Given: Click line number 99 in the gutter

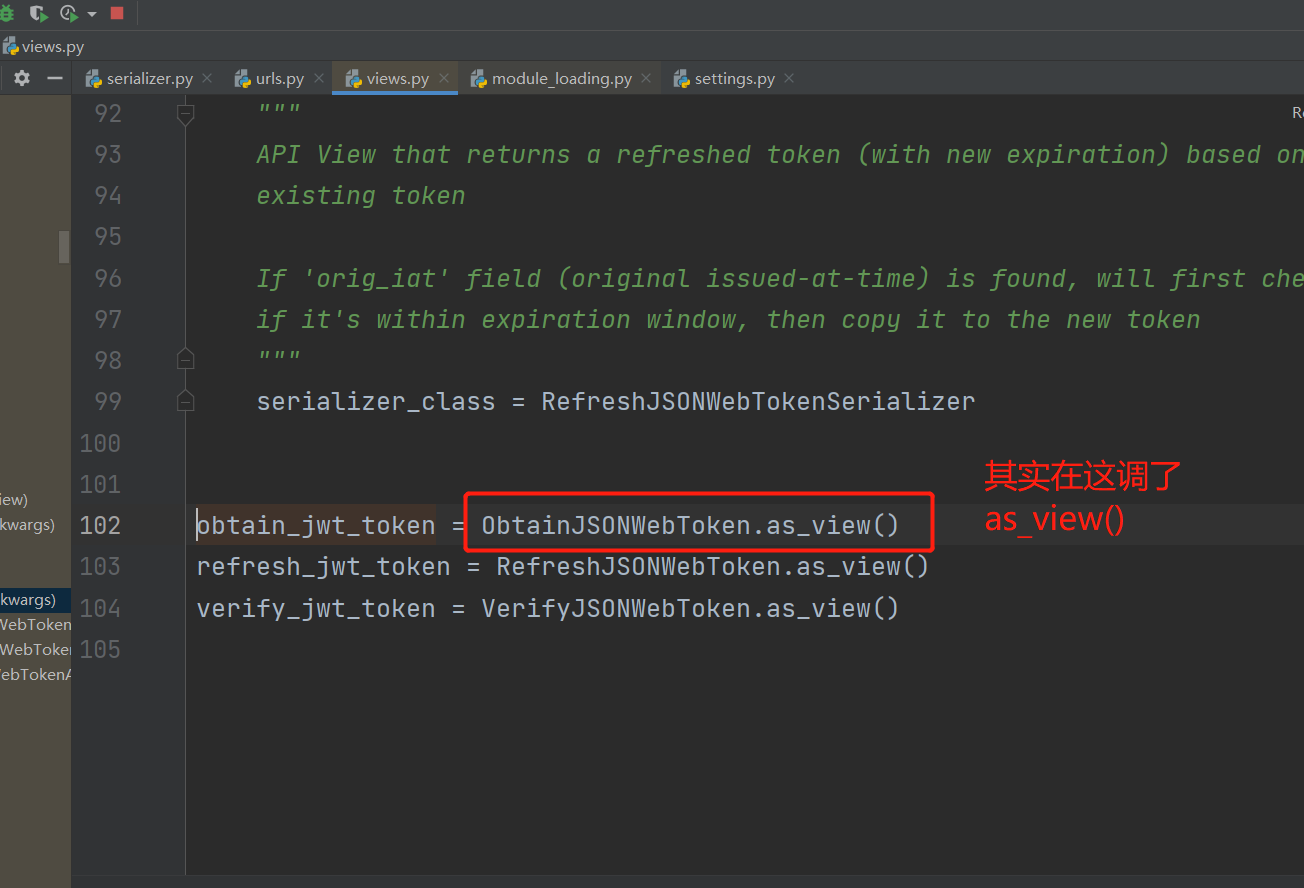Looking at the screenshot, I should point(108,401).
